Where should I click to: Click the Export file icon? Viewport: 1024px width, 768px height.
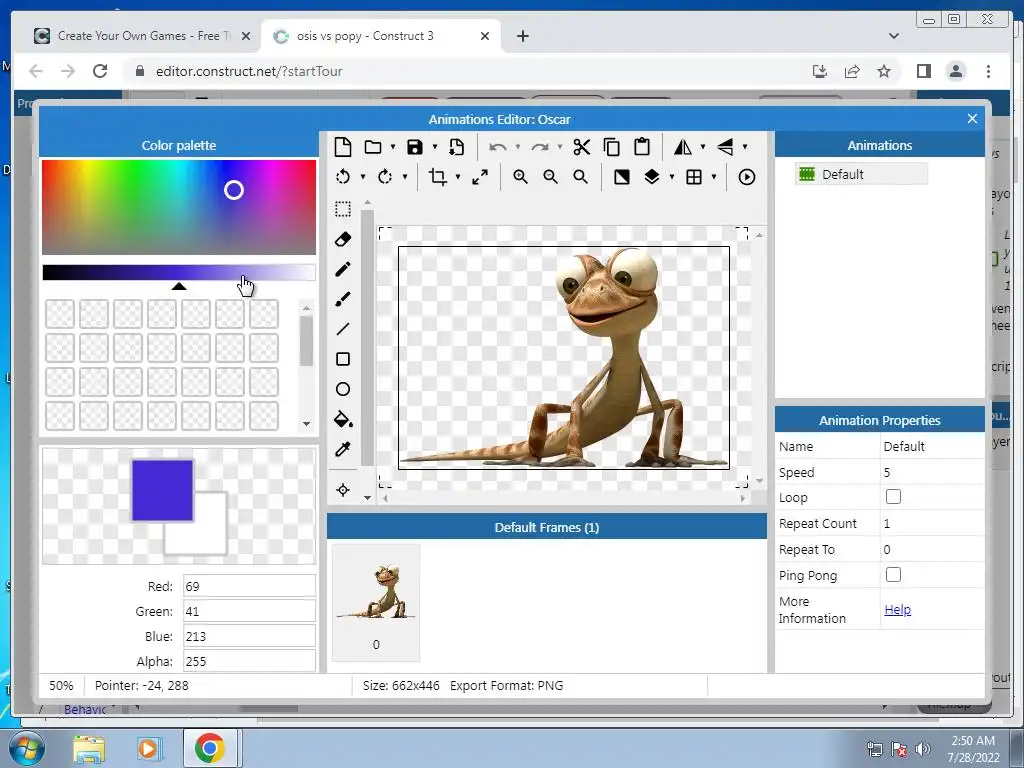pyautogui.click(x=456, y=147)
